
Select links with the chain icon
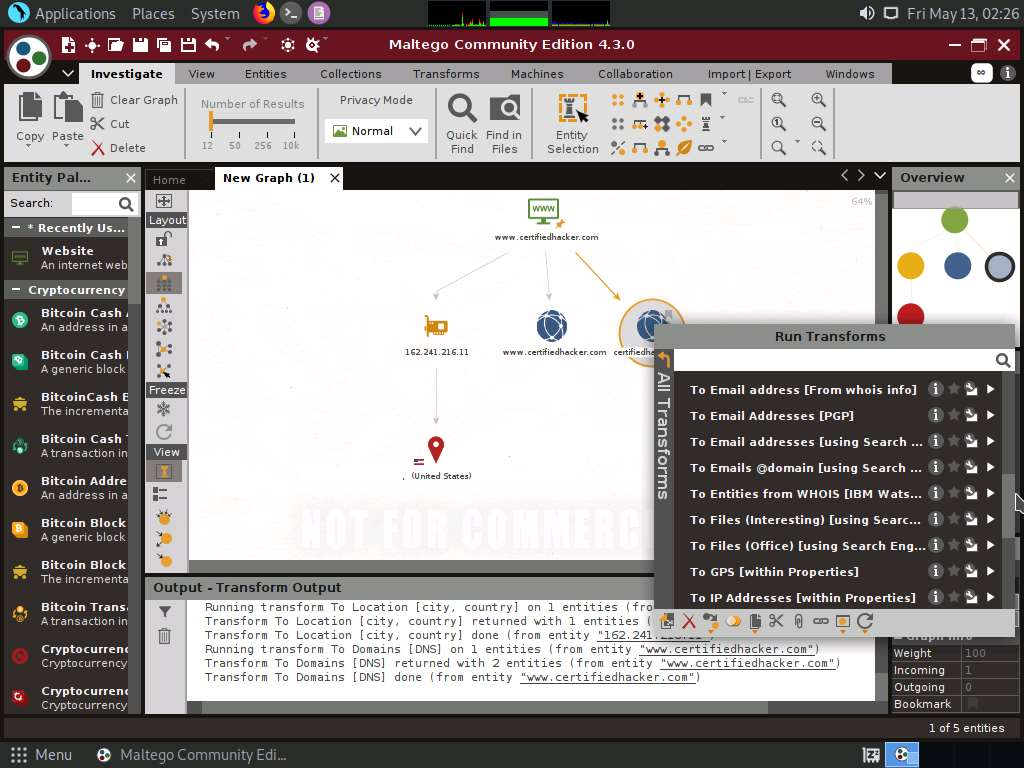pyautogui.click(x=706, y=148)
